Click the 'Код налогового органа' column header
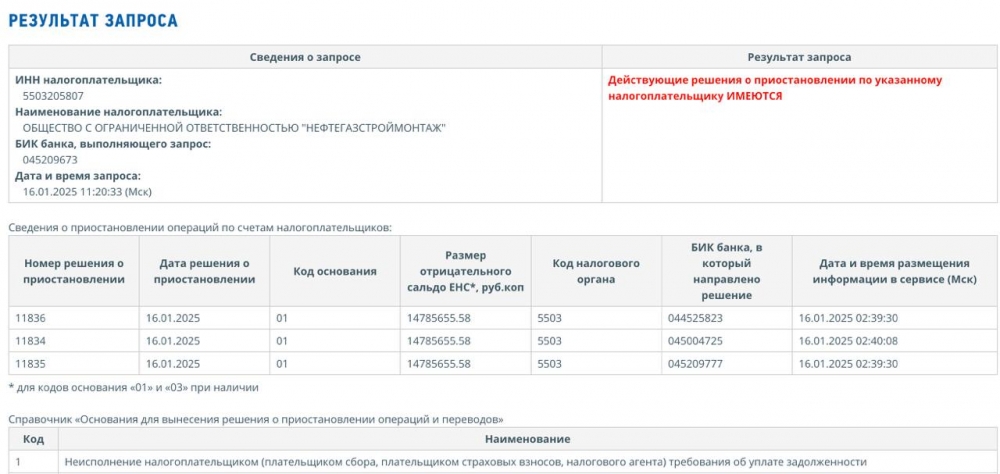The image size is (1000, 474). [596, 271]
